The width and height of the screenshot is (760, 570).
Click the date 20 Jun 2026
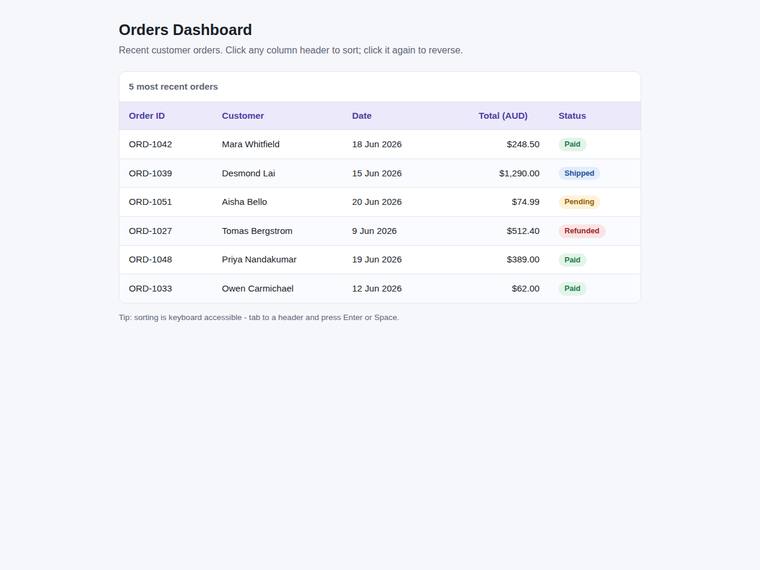pos(377,202)
